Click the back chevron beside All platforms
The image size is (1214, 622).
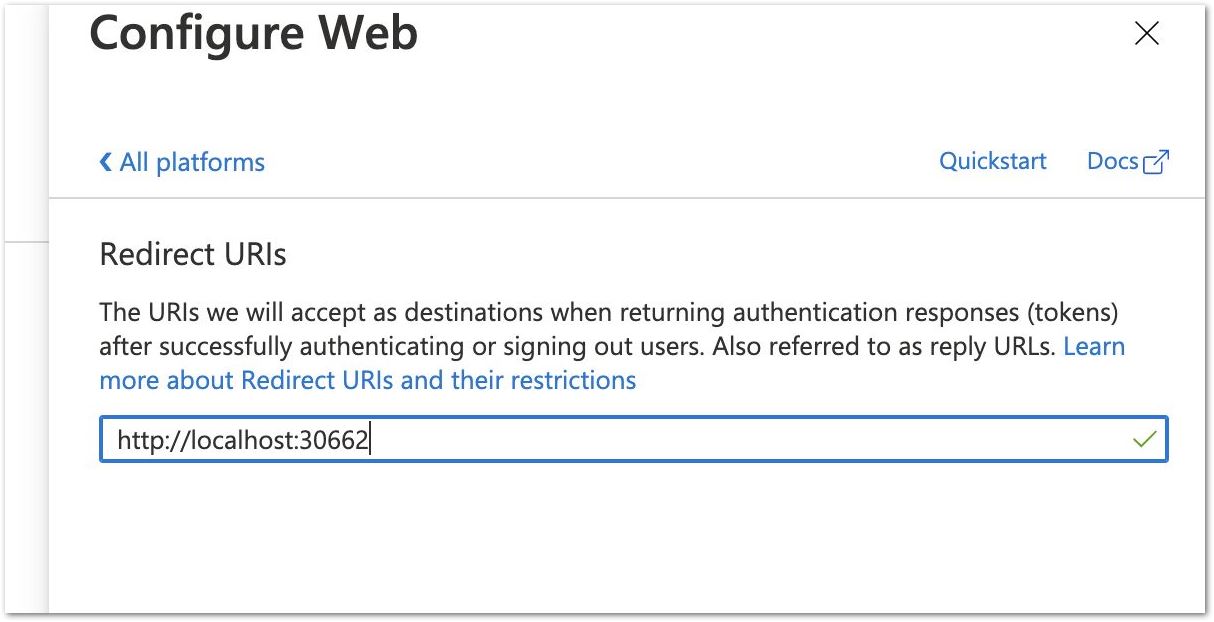[105, 162]
